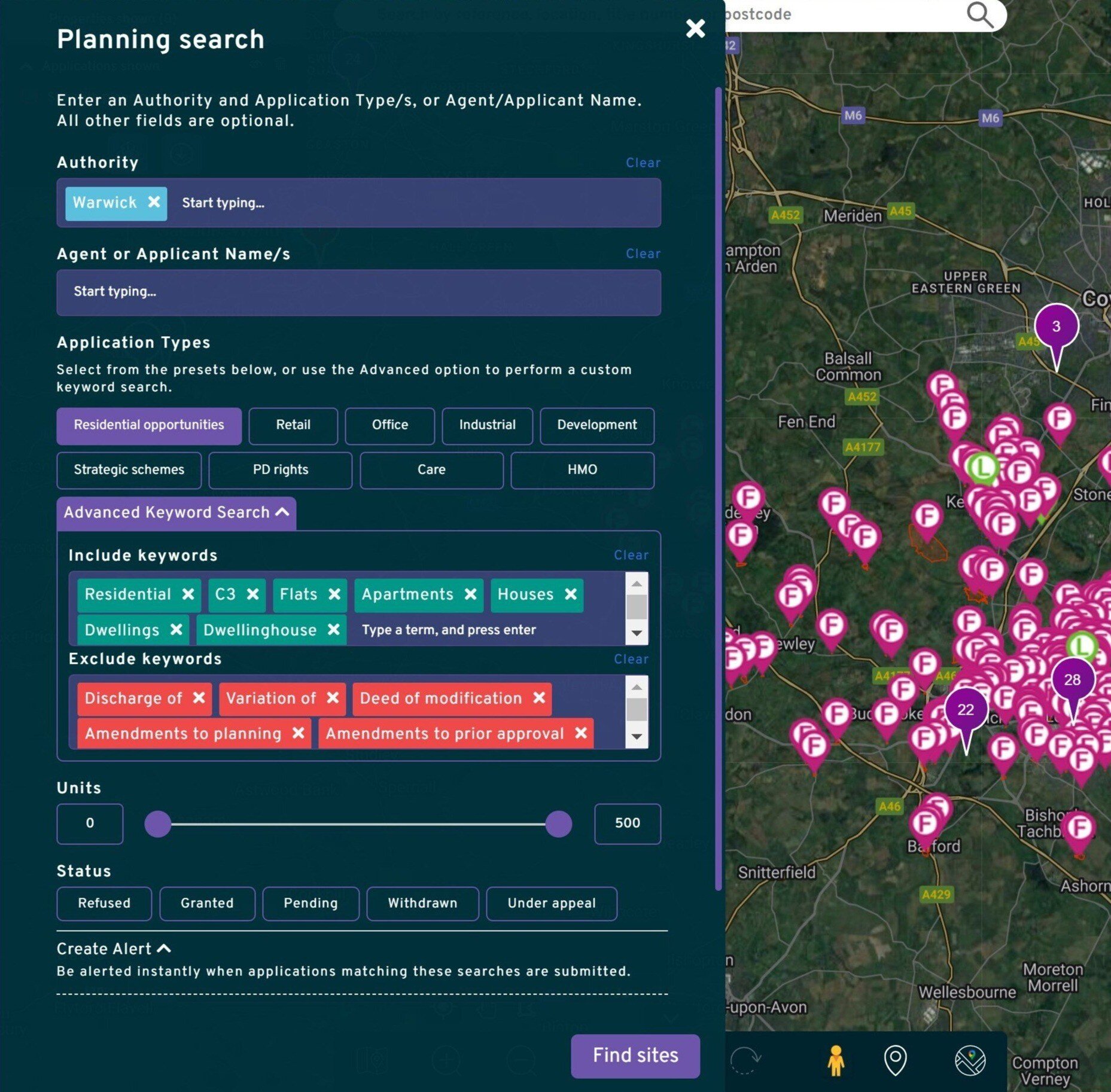Select the Office application type preset
This screenshot has width=1111, height=1092.
(x=389, y=425)
